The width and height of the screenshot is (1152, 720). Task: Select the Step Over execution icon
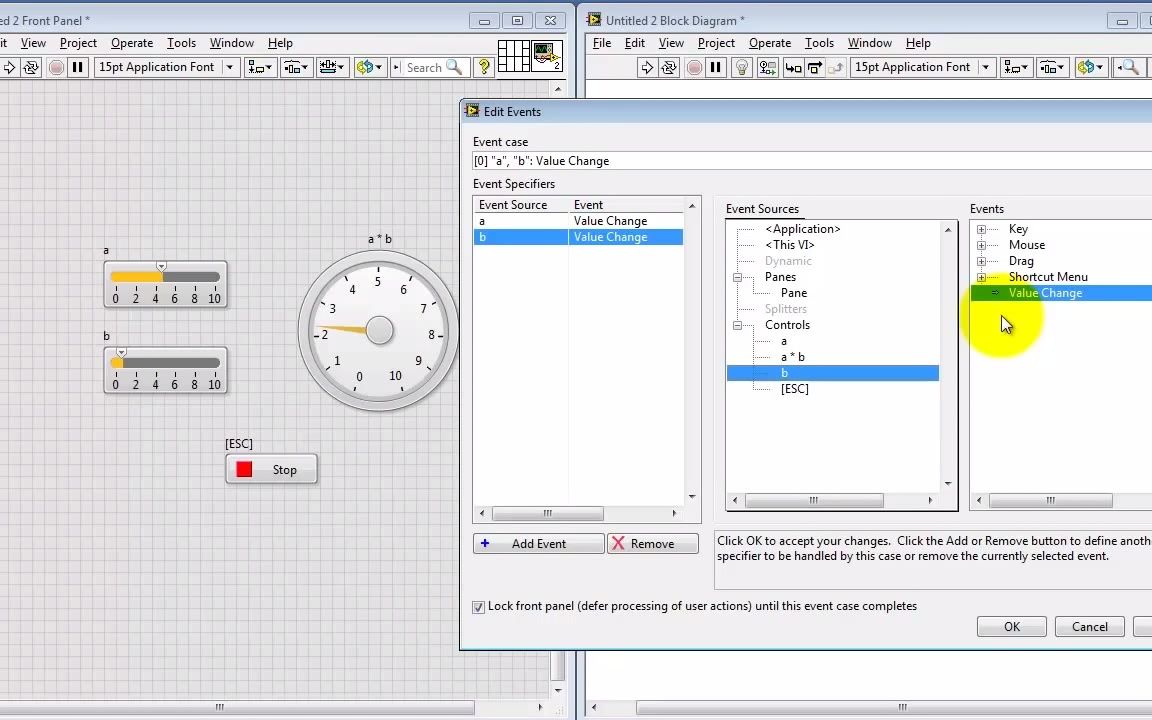pos(813,67)
